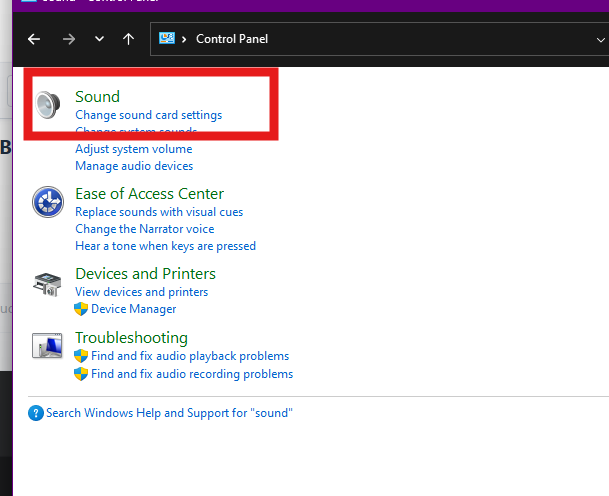Click the Devices and Printers icon

point(47,284)
